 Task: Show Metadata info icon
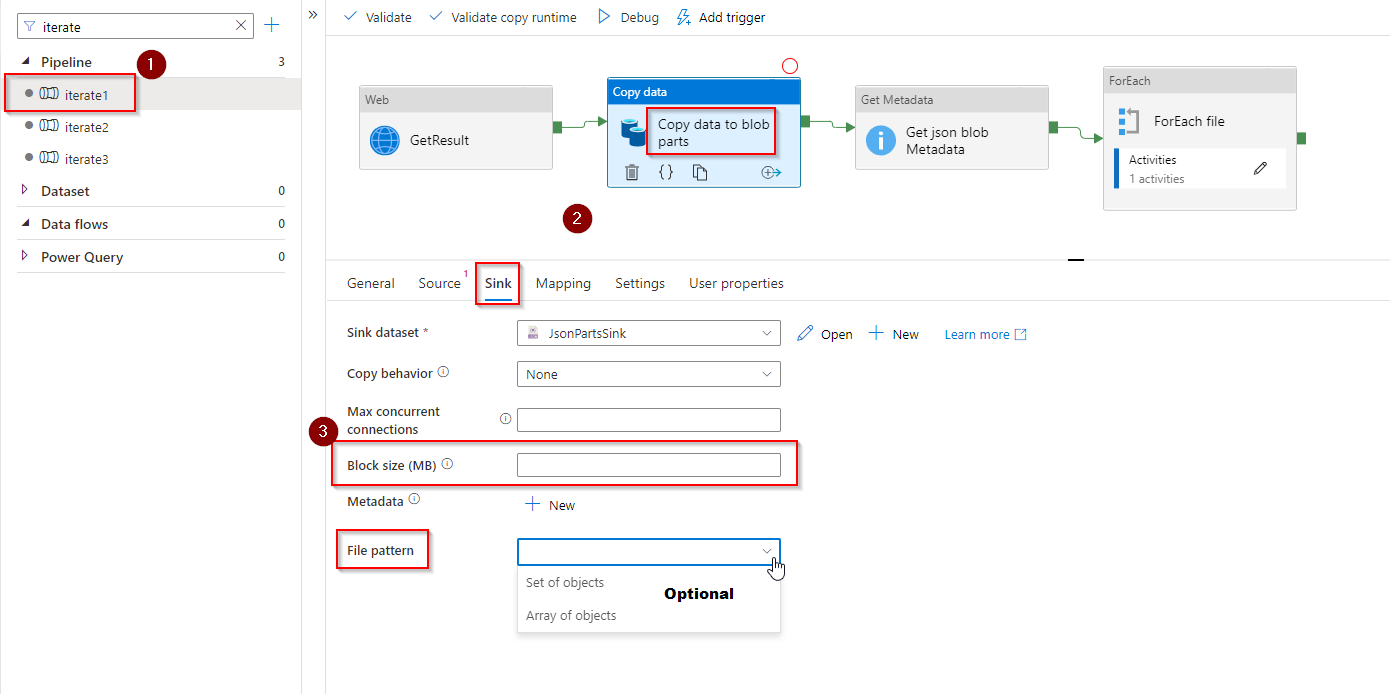[x=414, y=499]
